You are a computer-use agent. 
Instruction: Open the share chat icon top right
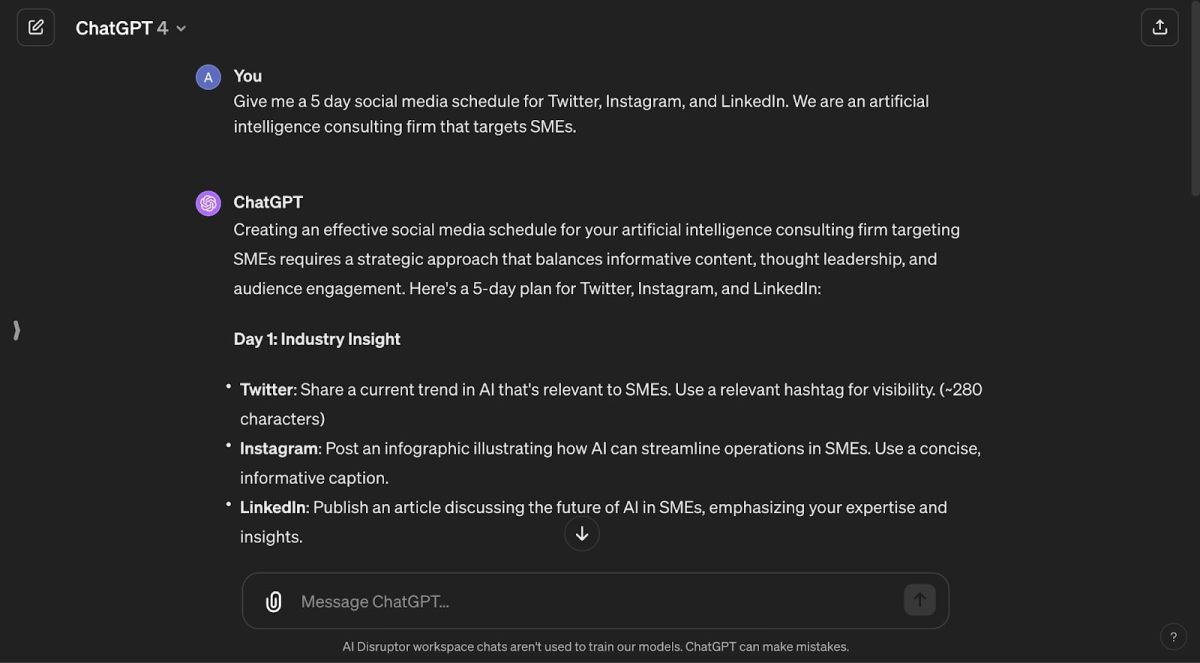(x=1159, y=27)
